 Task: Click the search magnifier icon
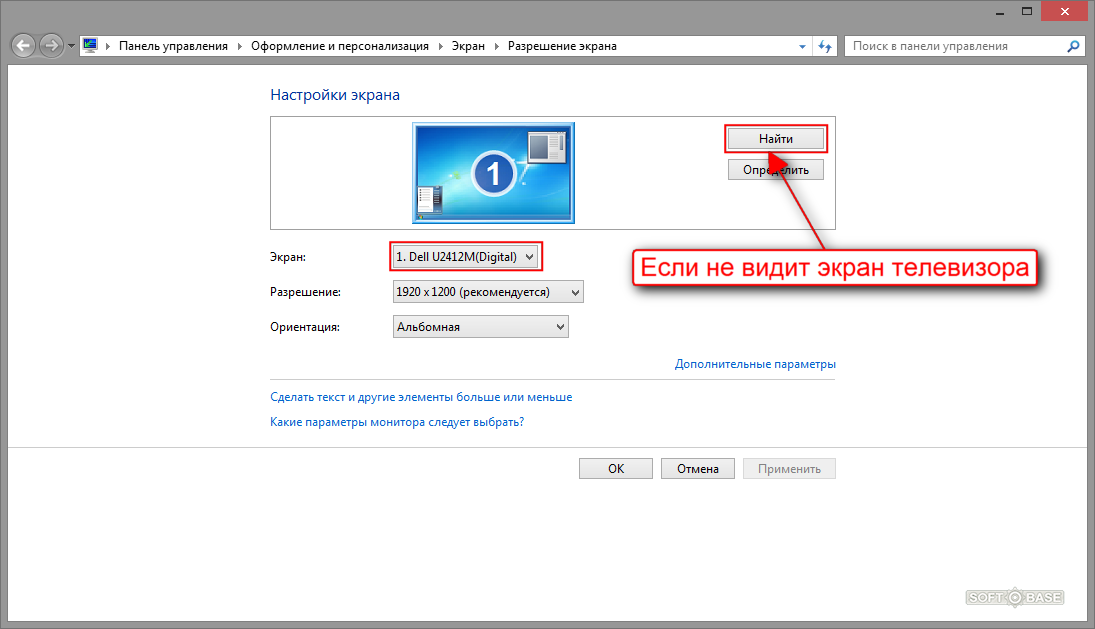tap(1073, 46)
